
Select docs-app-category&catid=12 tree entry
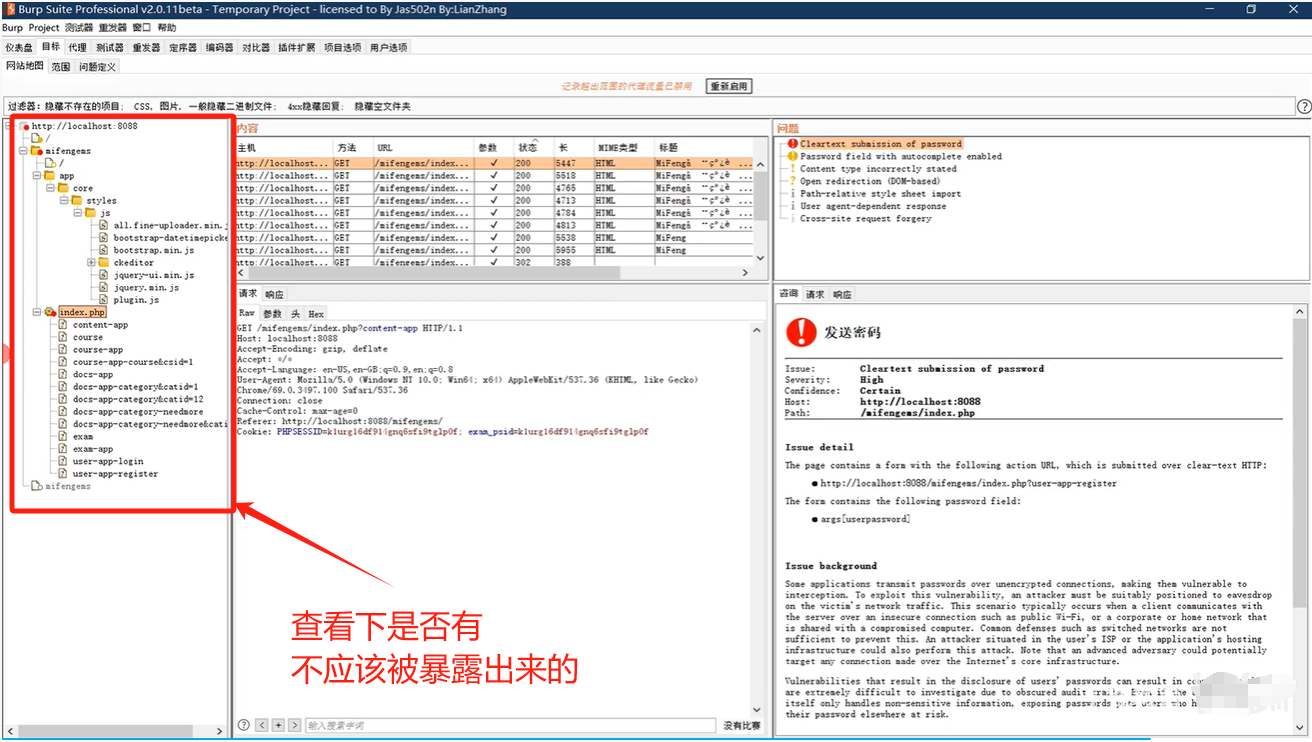click(x=138, y=399)
